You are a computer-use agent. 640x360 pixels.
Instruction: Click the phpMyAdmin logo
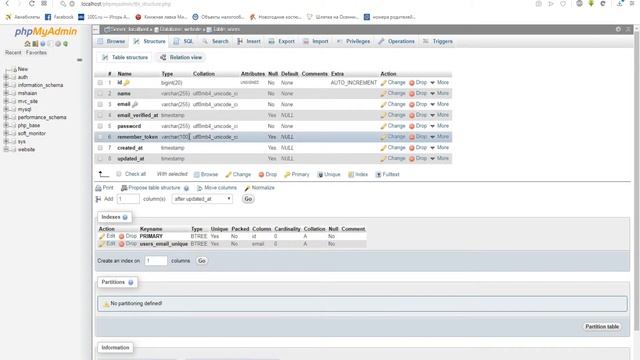pyautogui.click(x=46, y=31)
